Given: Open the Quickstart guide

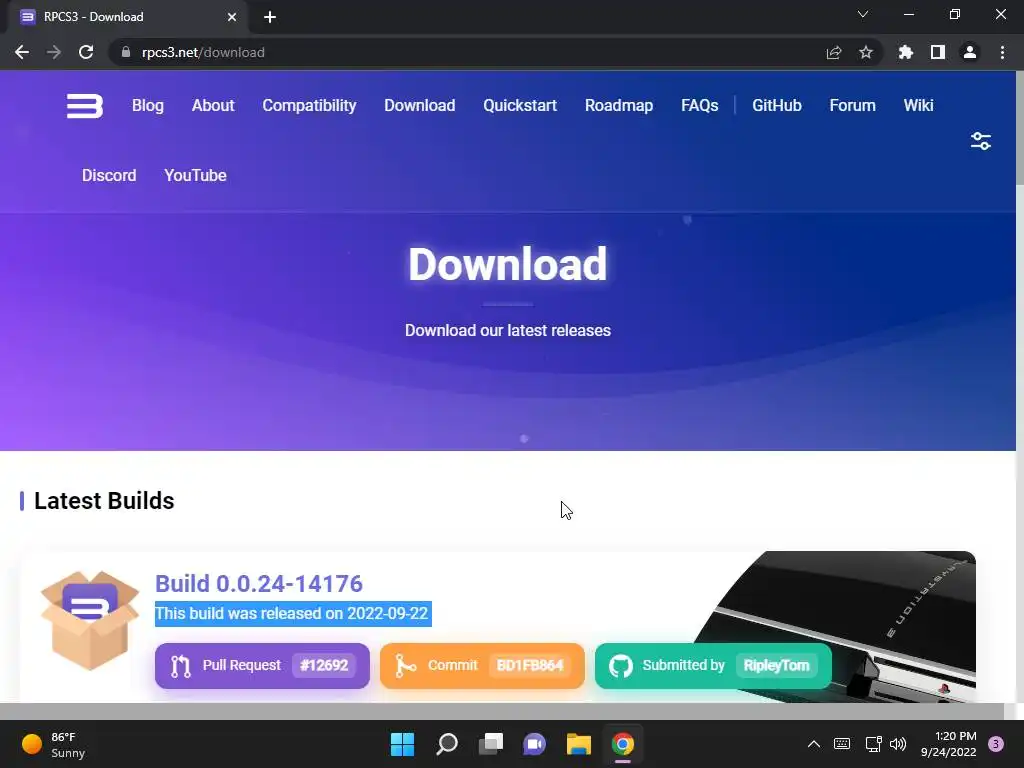Looking at the screenshot, I should click(x=520, y=105).
